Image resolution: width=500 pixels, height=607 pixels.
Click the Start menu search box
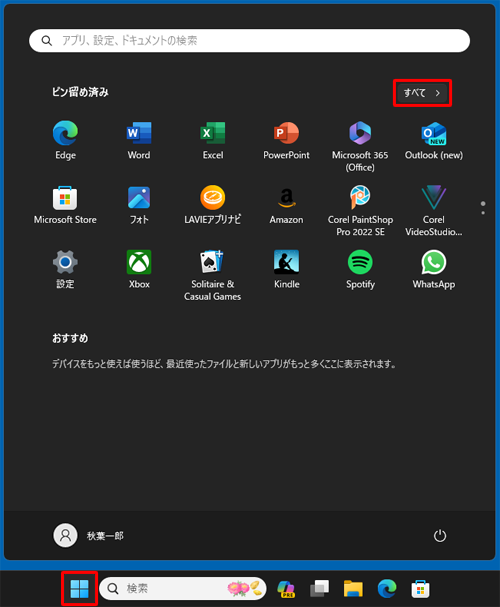click(x=250, y=41)
